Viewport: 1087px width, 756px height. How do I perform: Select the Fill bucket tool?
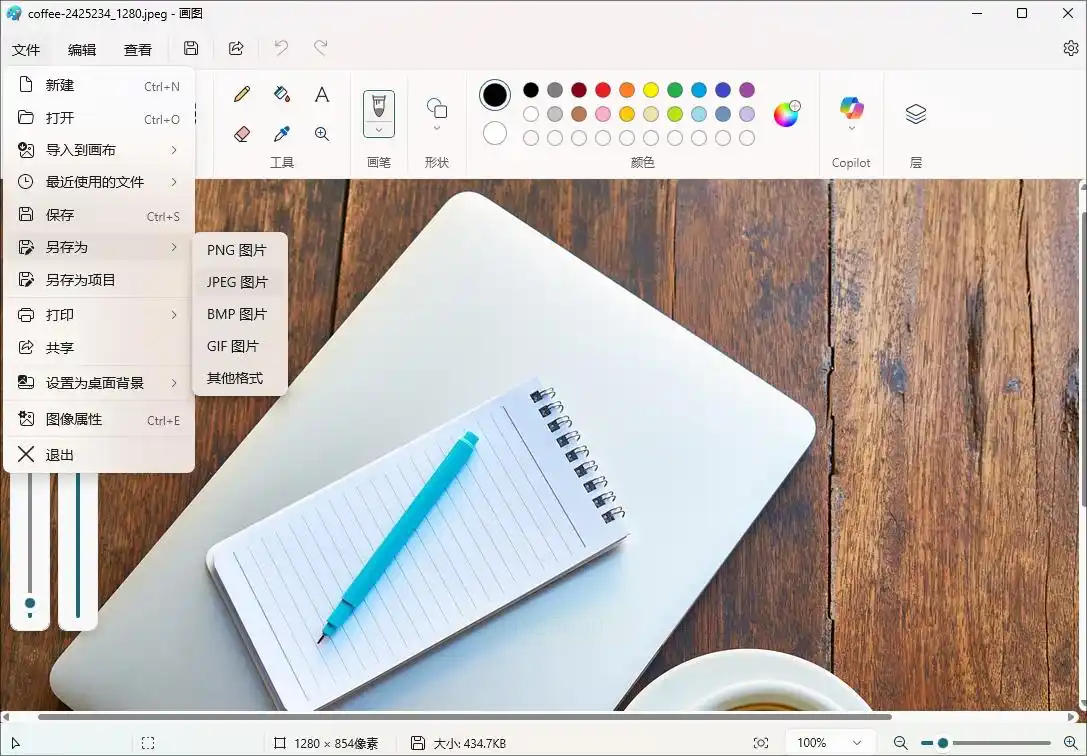click(281, 94)
